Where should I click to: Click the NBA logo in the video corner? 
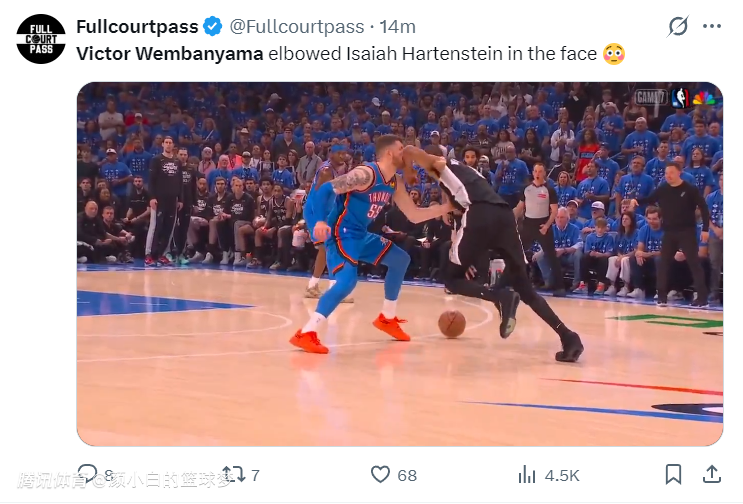click(680, 98)
